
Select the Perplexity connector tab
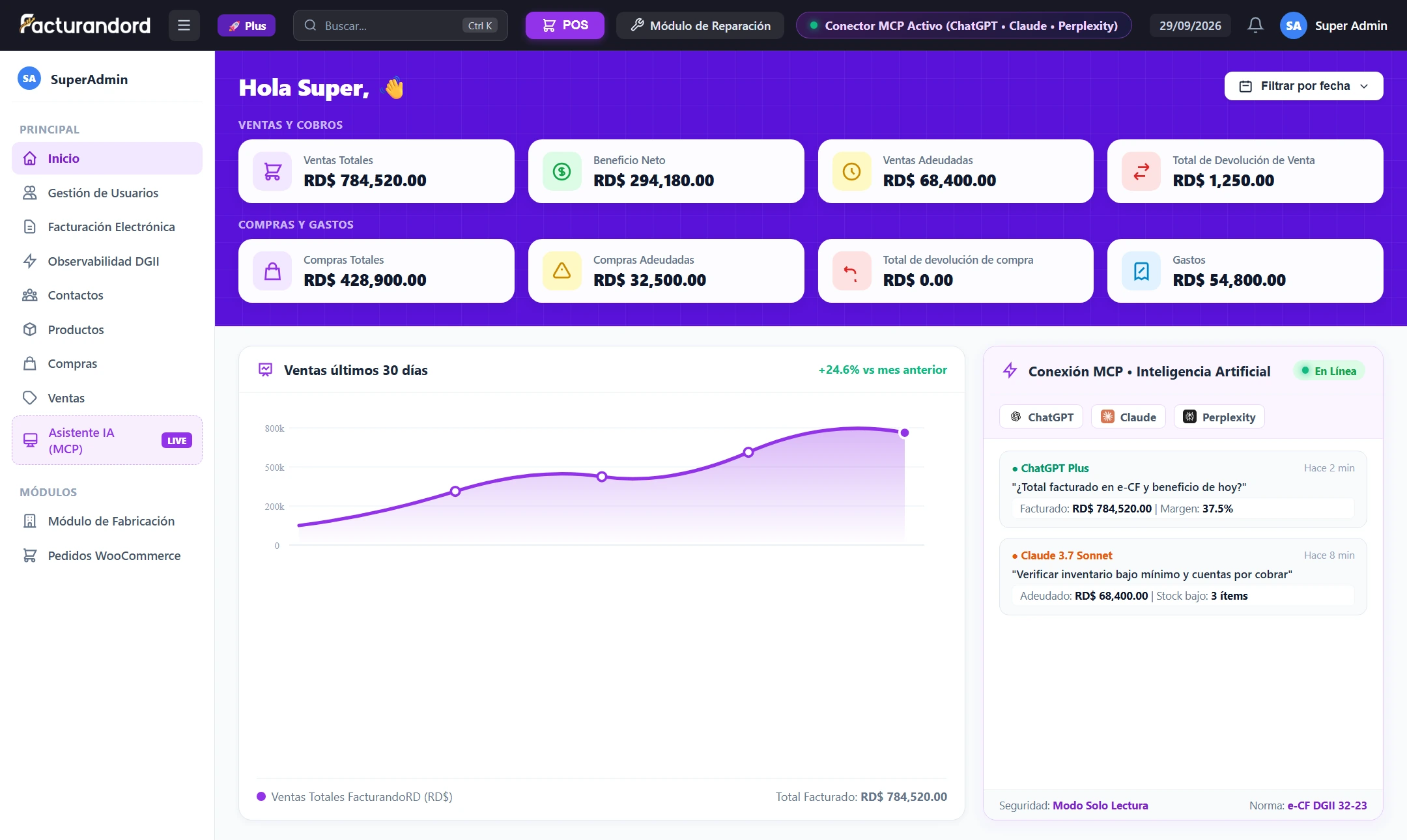[x=1219, y=417]
